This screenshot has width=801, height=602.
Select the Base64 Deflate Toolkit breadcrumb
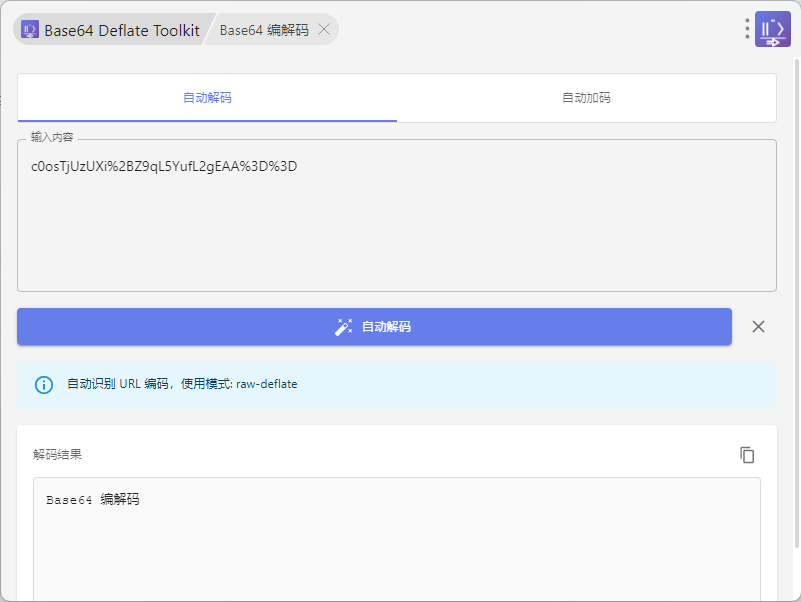coord(121,30)
